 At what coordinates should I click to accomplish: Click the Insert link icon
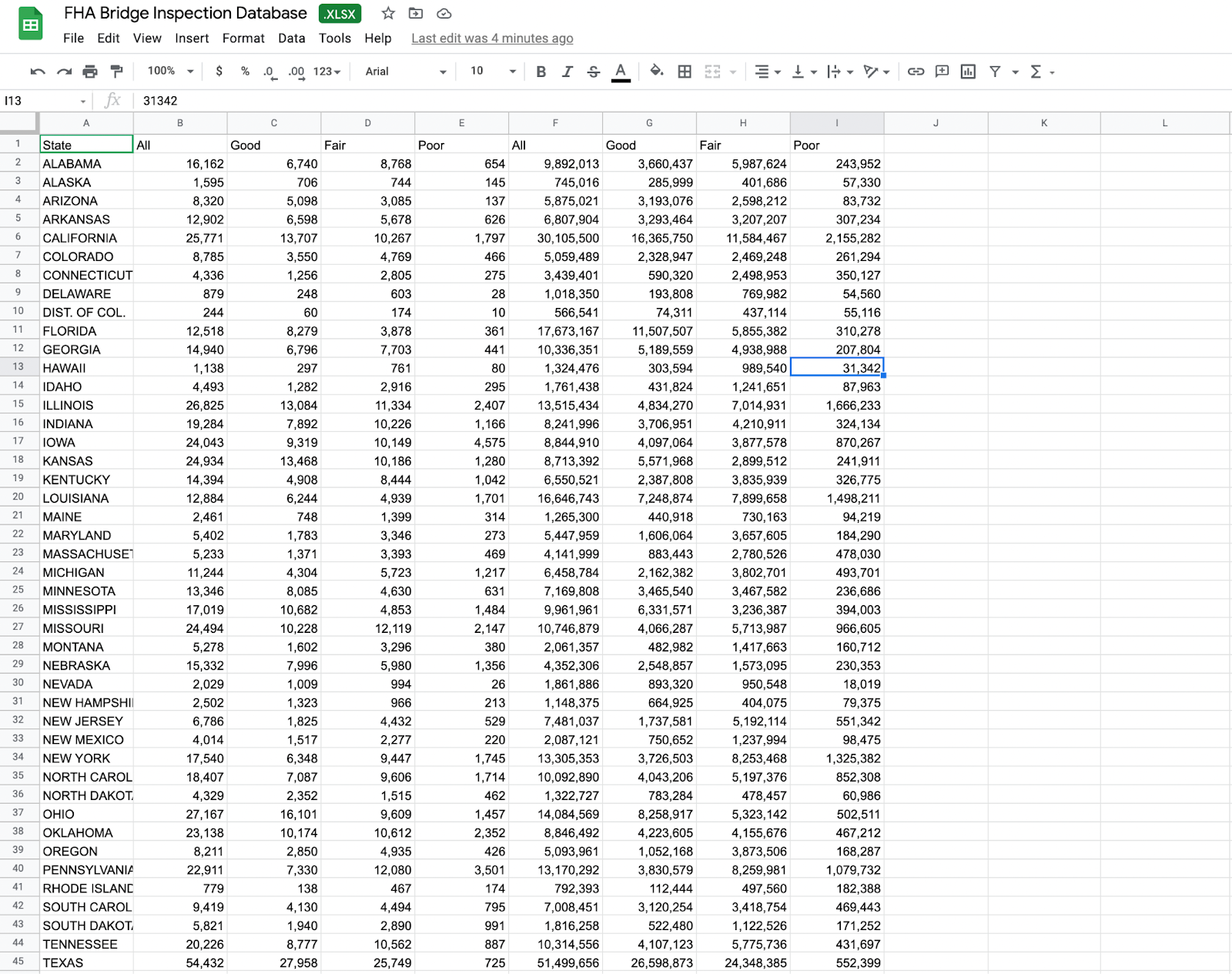click(916, 72)
